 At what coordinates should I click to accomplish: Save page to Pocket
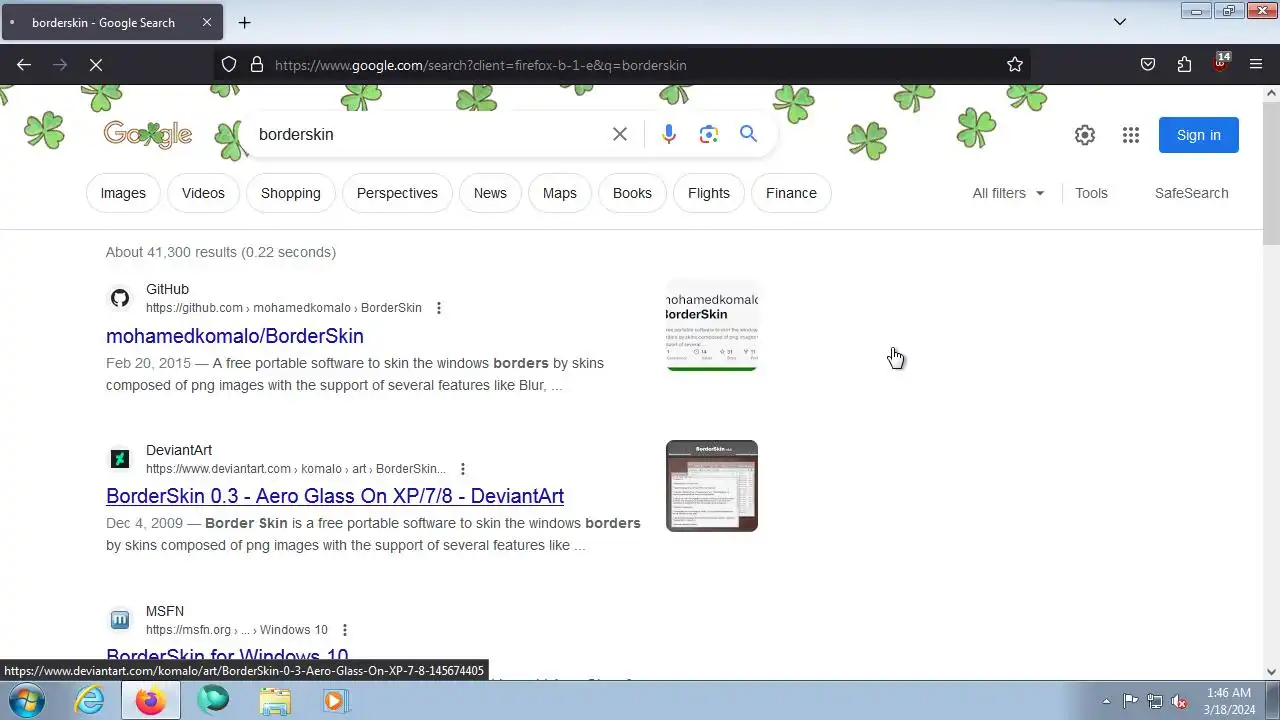click(x=1148, y=65)
